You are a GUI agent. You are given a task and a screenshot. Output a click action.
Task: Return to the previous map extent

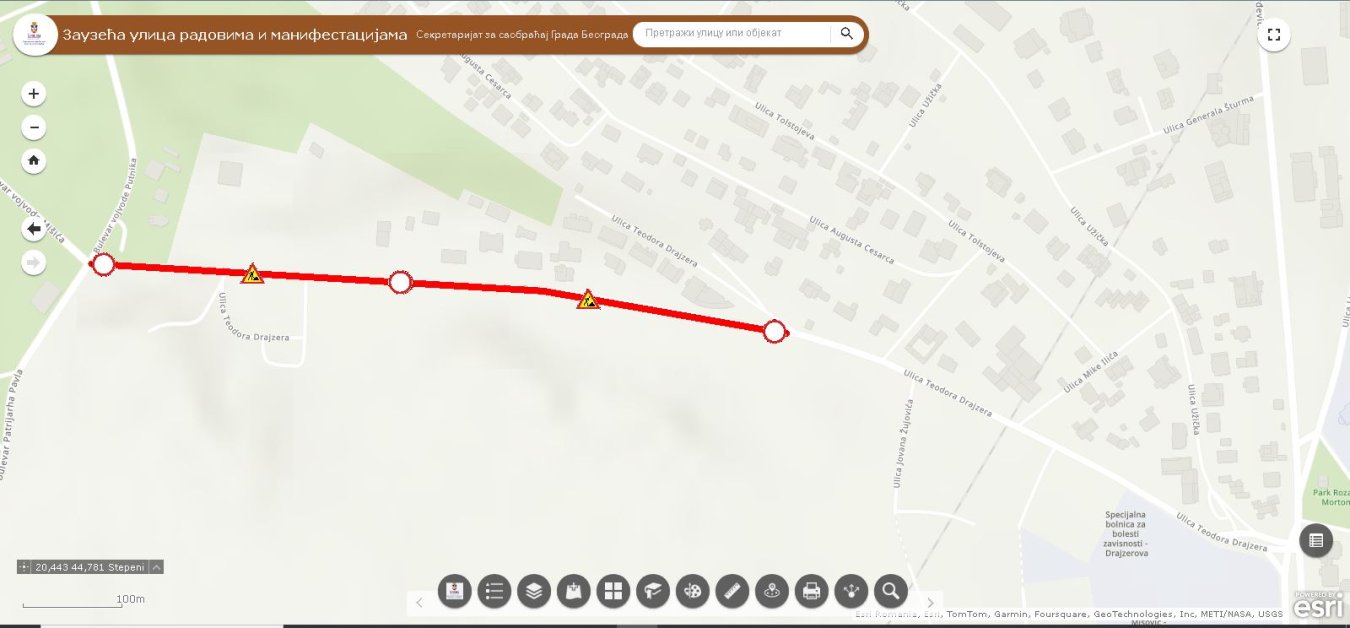point(34,230)
